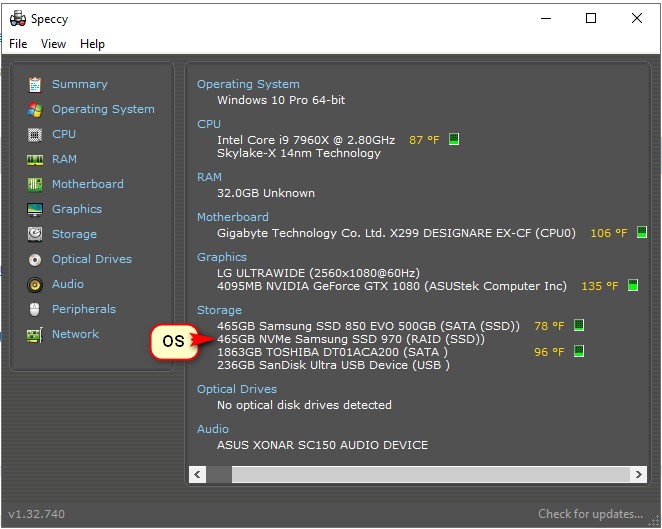
Task: Click the GTX 1080 temperature indicator icon
Action: [632, 285]
